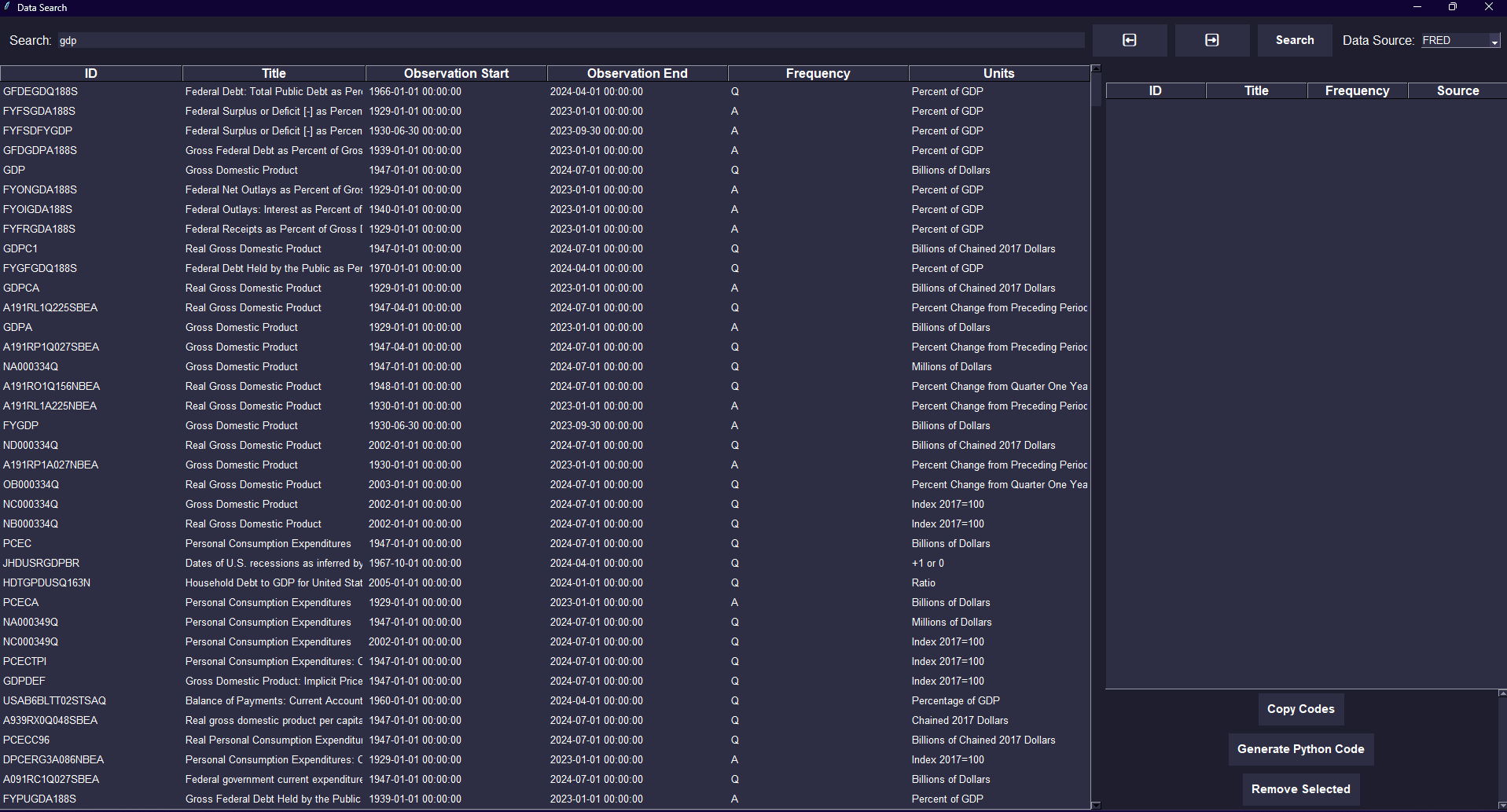Select the GDPCA row
1507x812 pixels.
pos(545,288)
